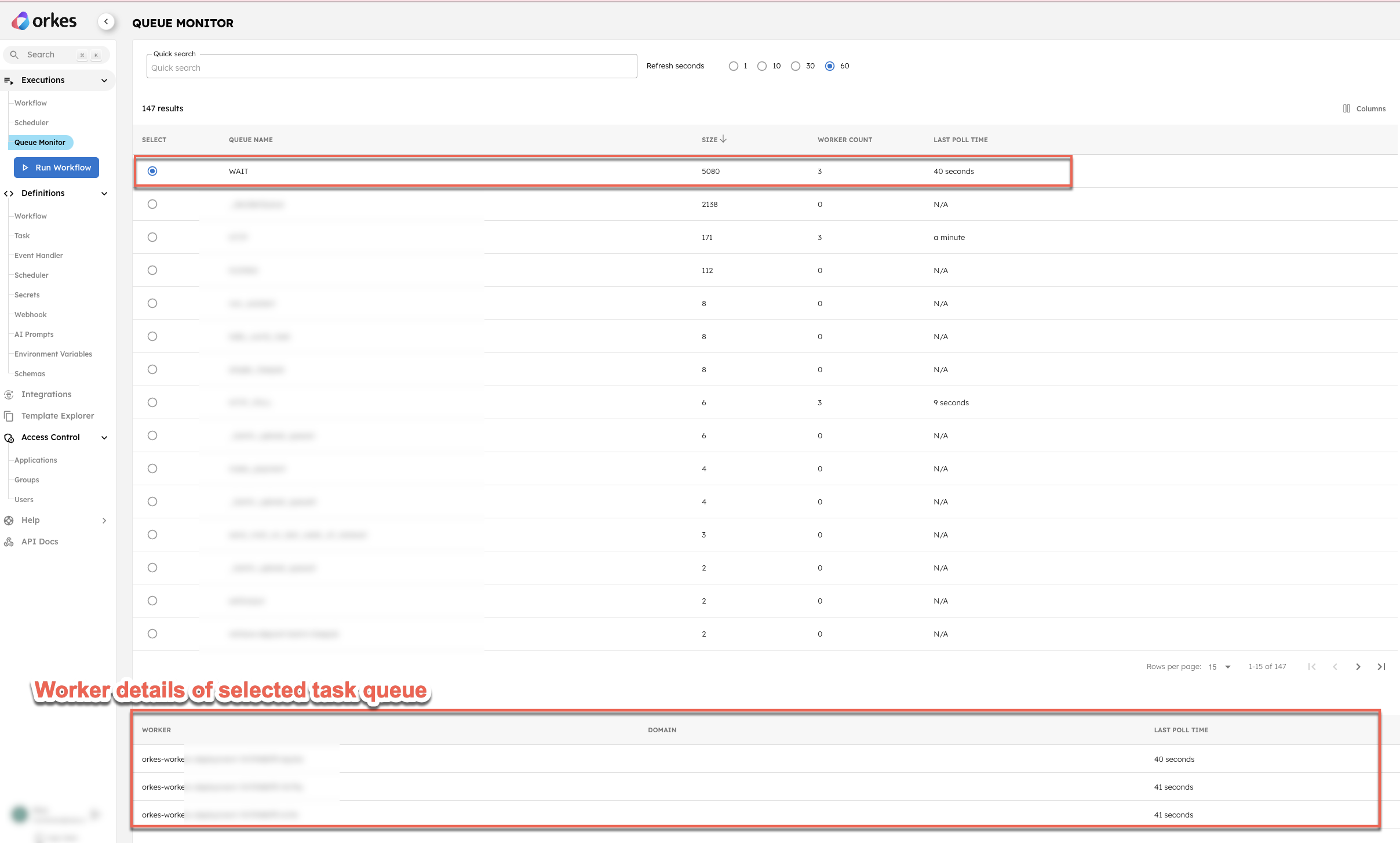
Task: Open AI Prompts page
Action: click(x=34, y=335)
